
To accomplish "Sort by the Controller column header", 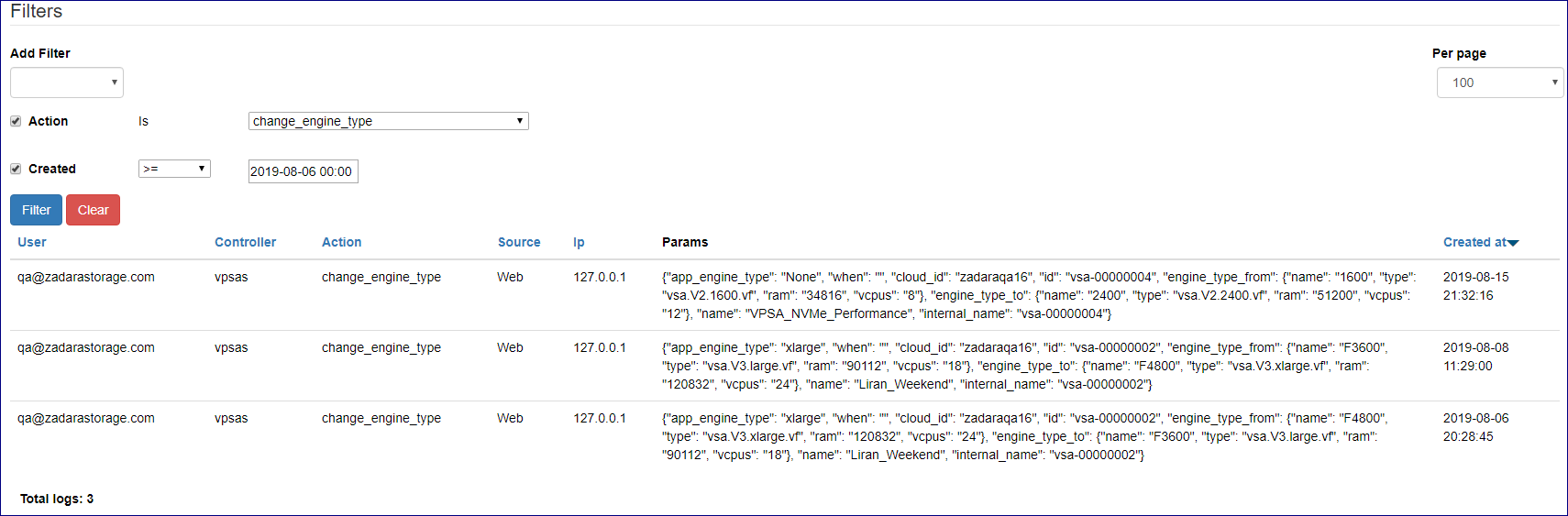I will pos(245,242).
